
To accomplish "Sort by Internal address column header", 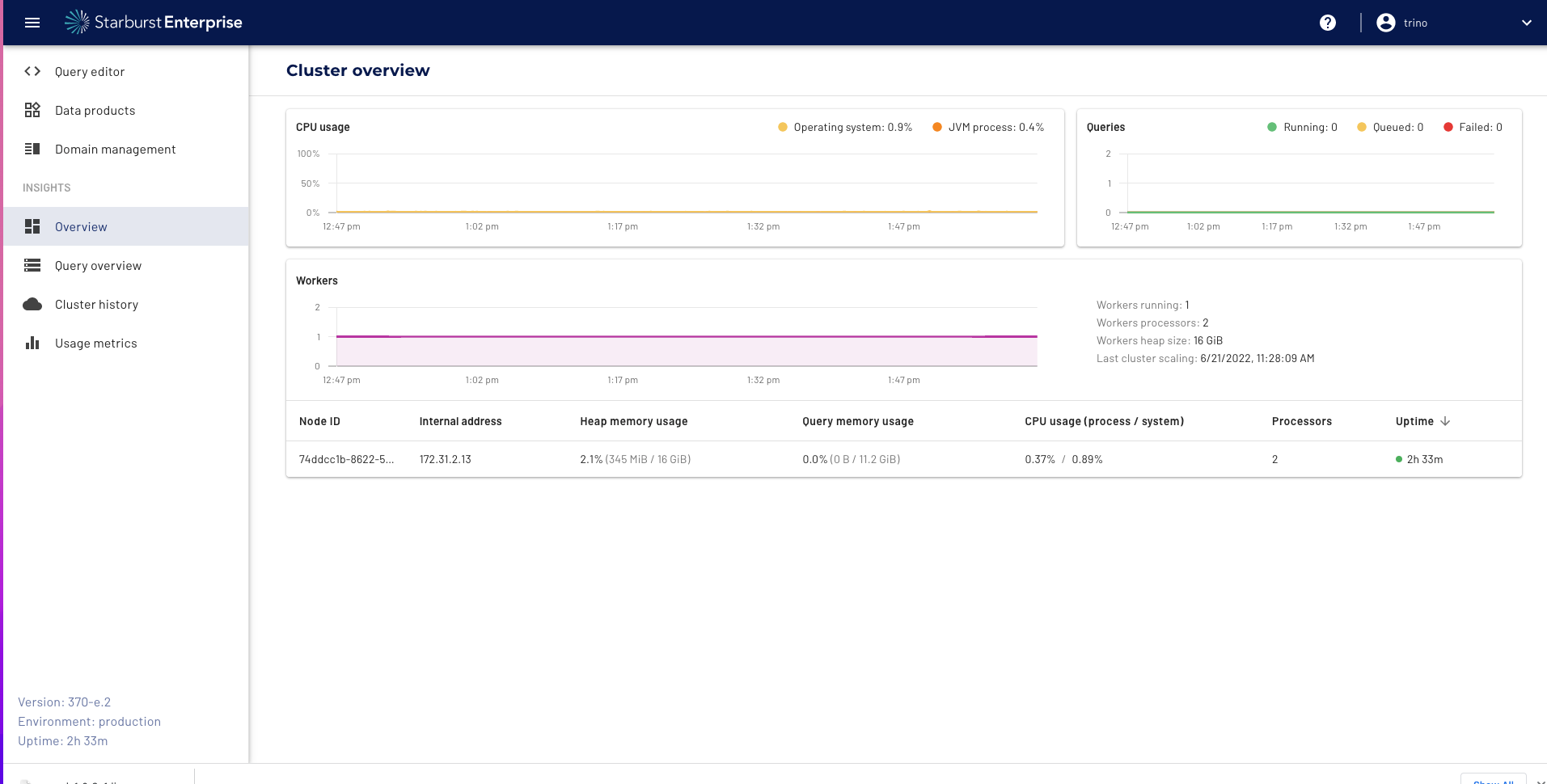I will tap(460, 421).
